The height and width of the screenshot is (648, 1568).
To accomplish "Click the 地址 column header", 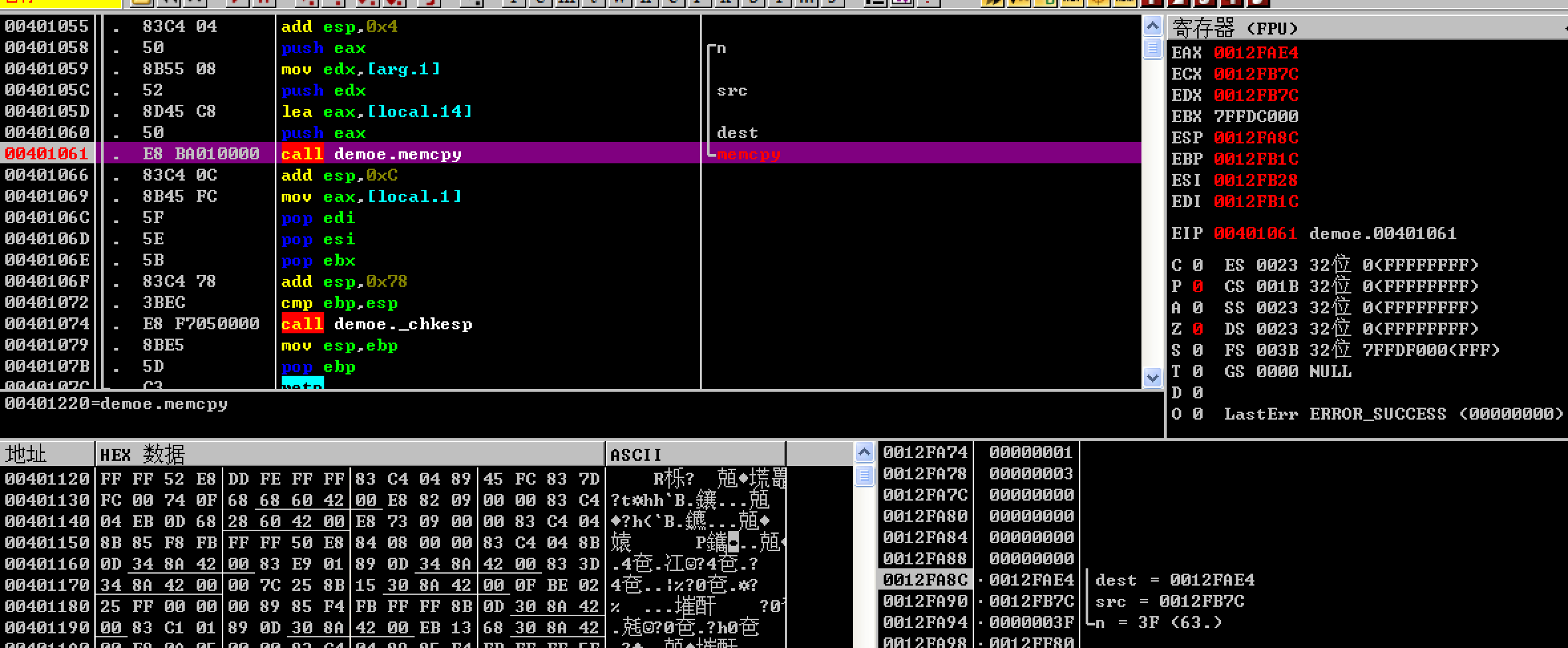I will [47, 454].
